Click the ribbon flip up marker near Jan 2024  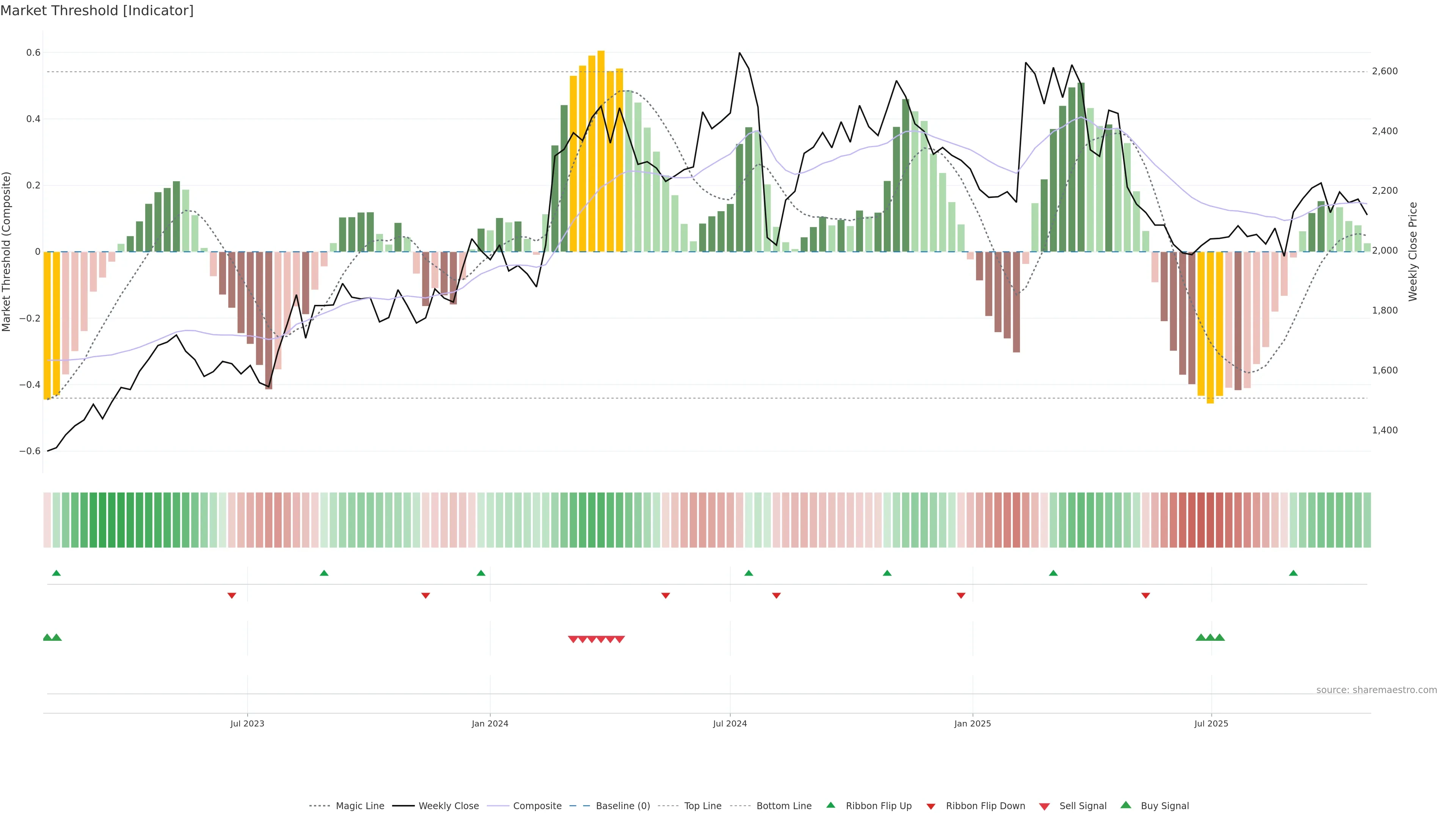[x=481, y=573]
